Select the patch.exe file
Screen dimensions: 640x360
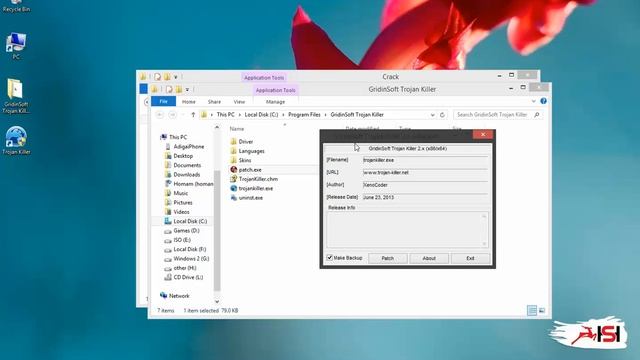pos(246,169)
